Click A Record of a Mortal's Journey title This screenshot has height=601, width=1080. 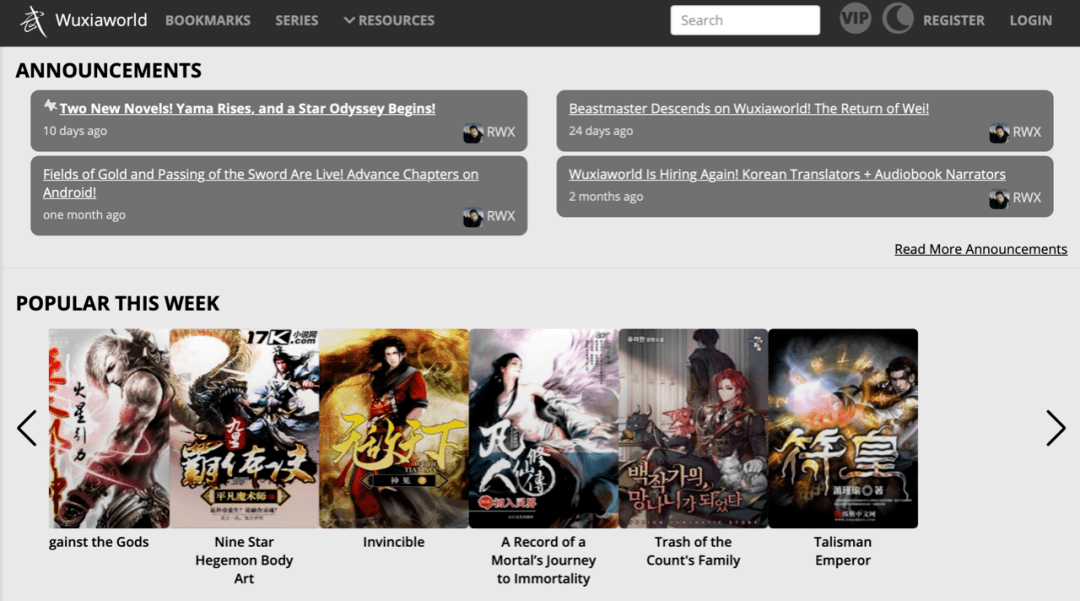[543, 560]
